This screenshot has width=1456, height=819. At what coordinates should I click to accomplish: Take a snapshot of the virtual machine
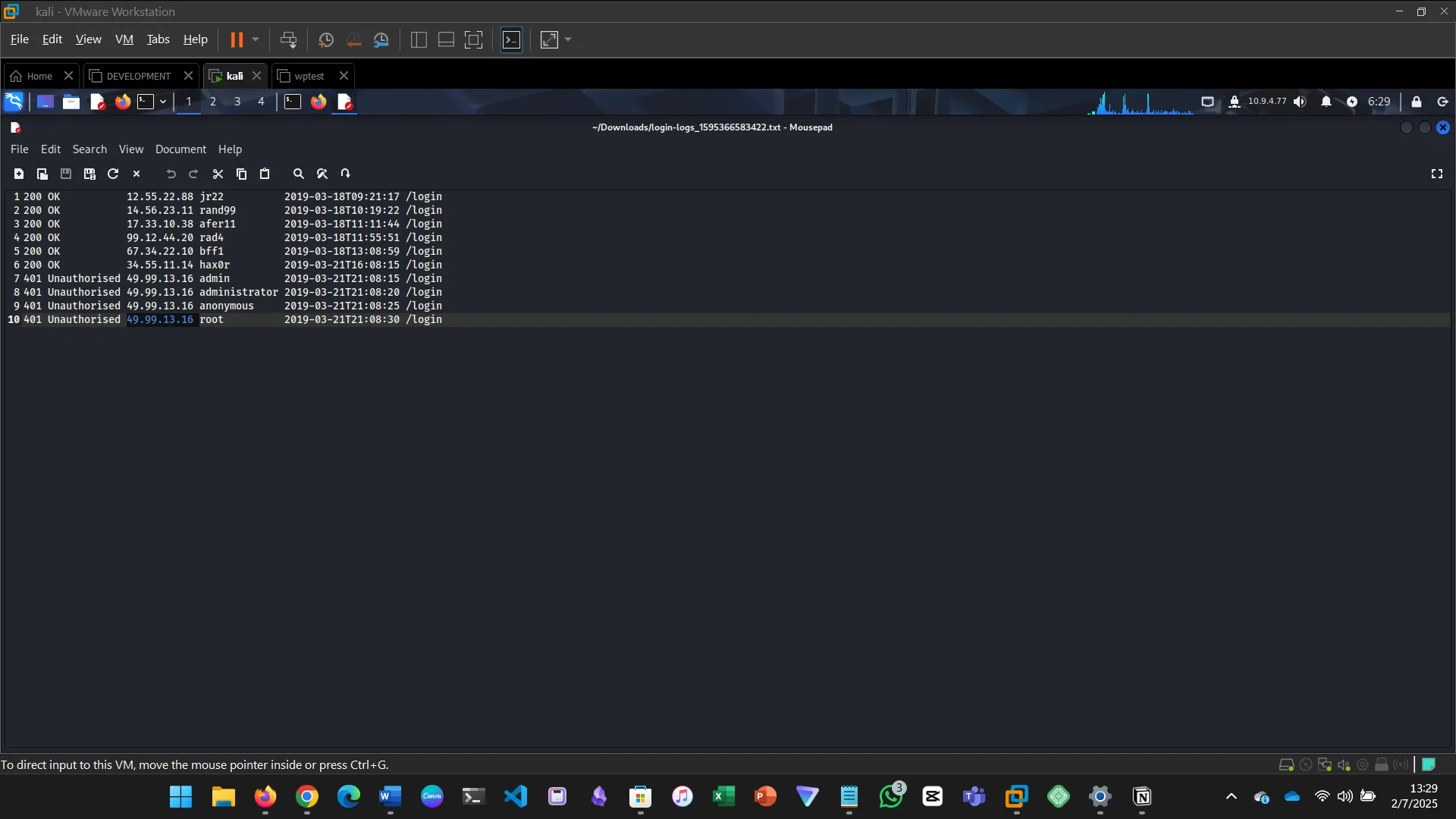click(x=326, y=39)
